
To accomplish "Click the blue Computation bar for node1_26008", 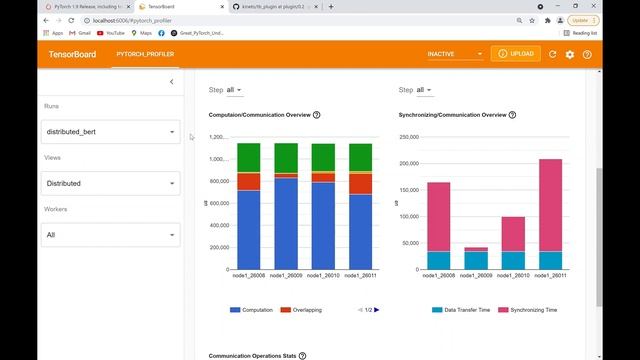I will pyautogui.click(x=249, y=230).
